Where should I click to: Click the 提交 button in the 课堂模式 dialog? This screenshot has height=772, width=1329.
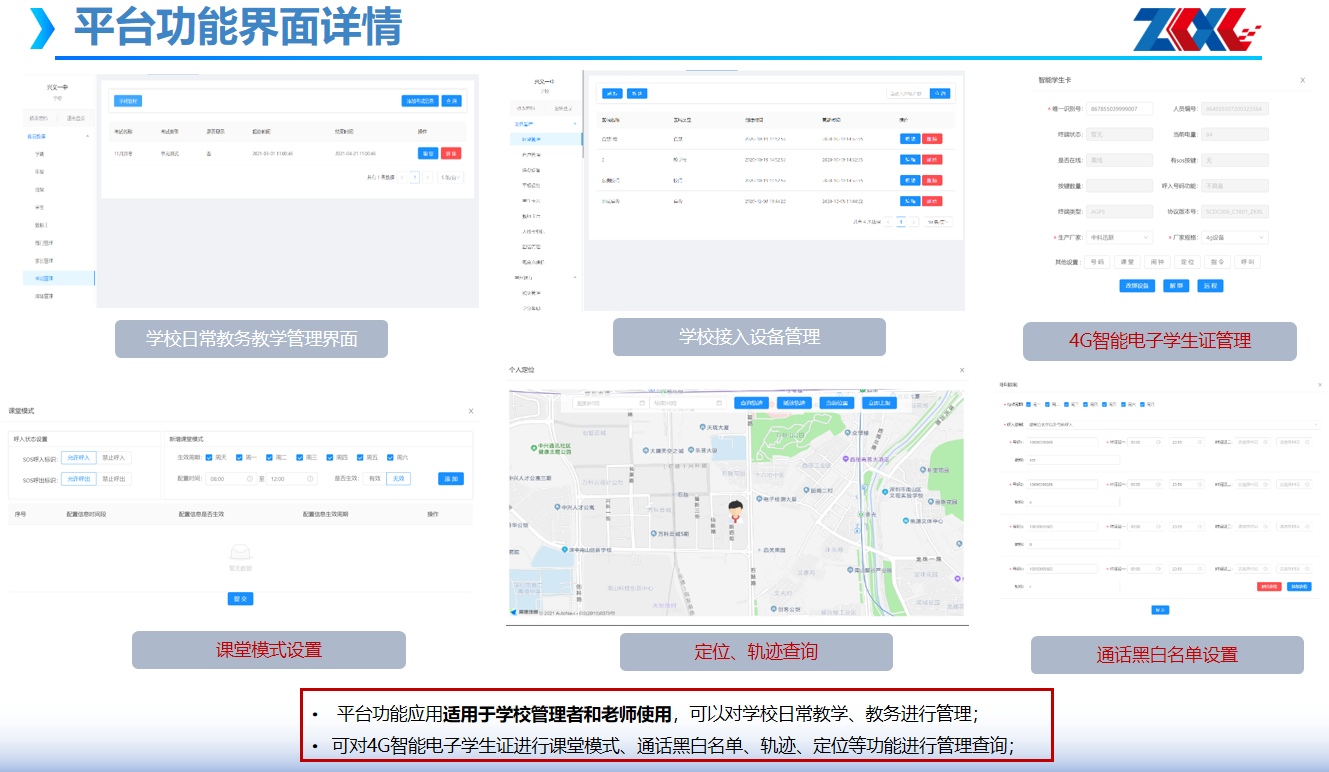[240, 598]
